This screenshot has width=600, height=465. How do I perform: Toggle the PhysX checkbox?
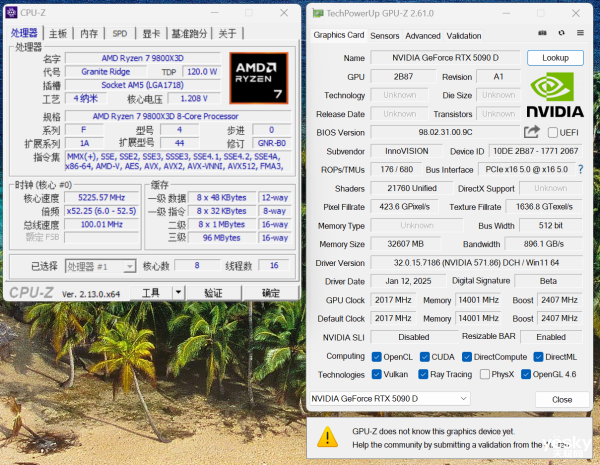pyautogui.click(x=484, y=374)
